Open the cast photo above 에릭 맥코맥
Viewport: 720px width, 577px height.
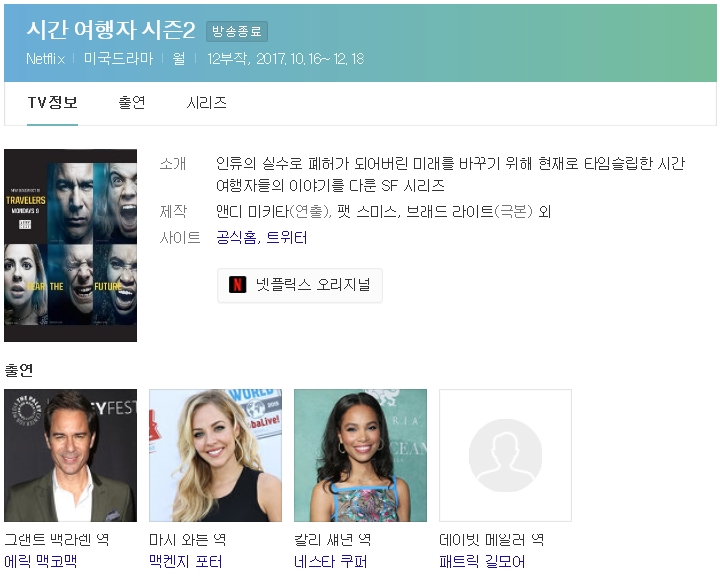click(x=70, y=455)
